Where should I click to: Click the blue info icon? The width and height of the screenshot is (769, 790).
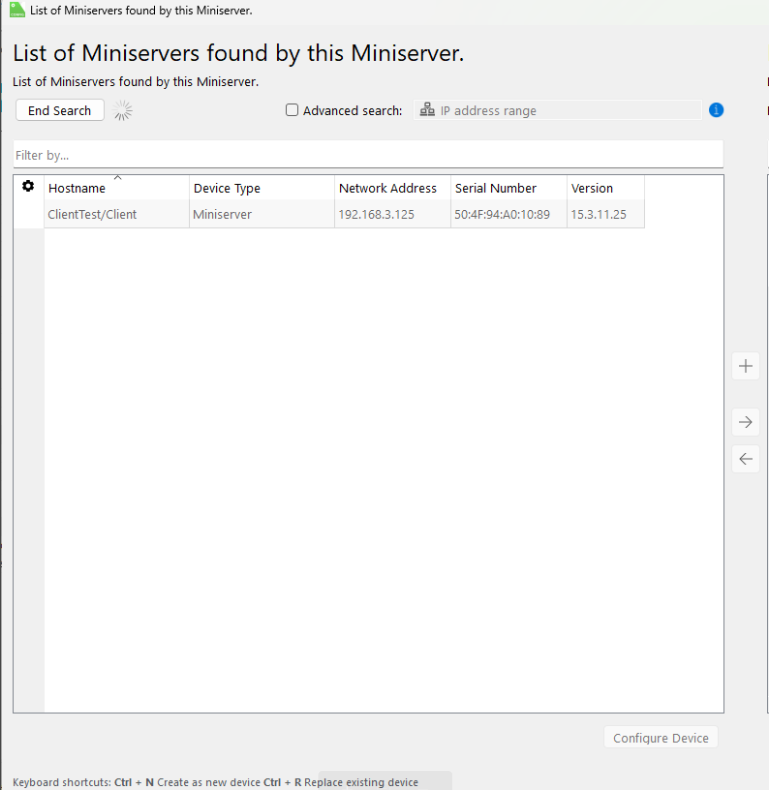(x=716, y=110)
